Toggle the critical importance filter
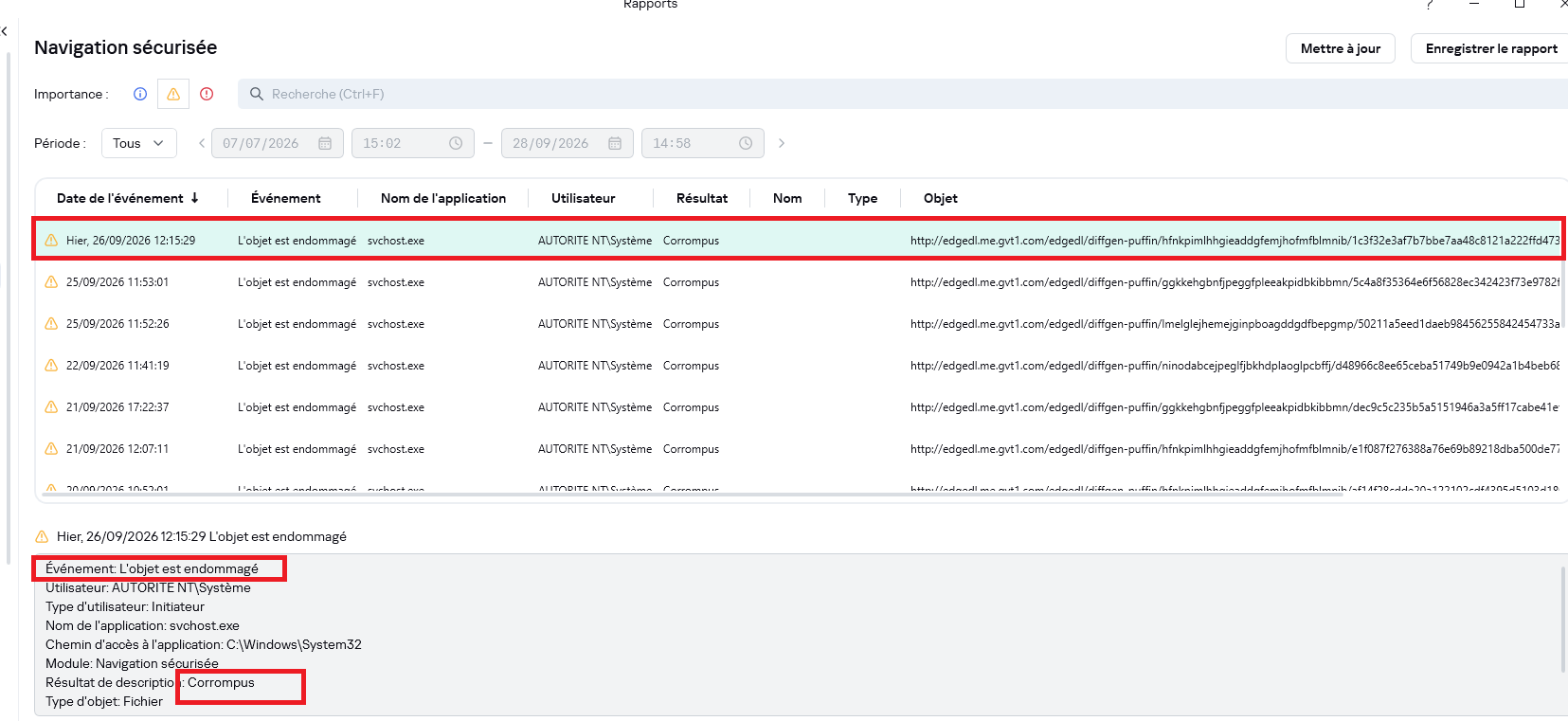 coord(207,94)
